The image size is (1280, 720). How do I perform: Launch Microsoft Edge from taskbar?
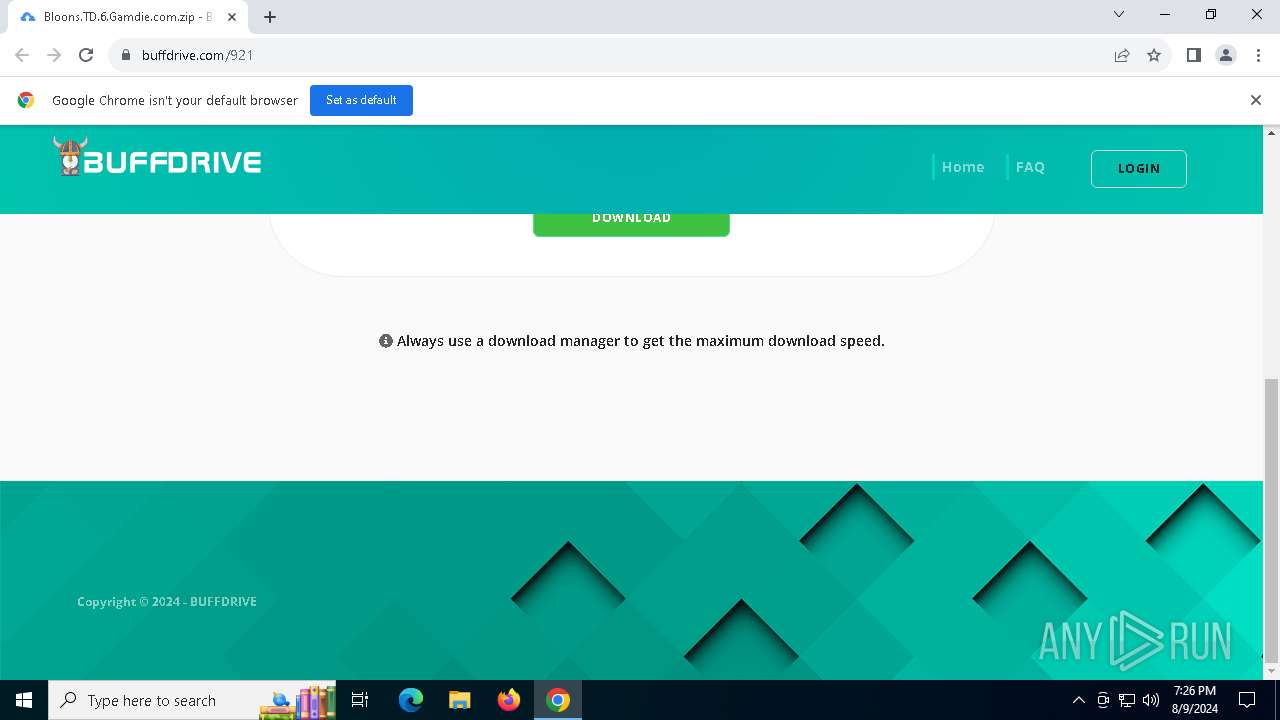coord(411,700)
